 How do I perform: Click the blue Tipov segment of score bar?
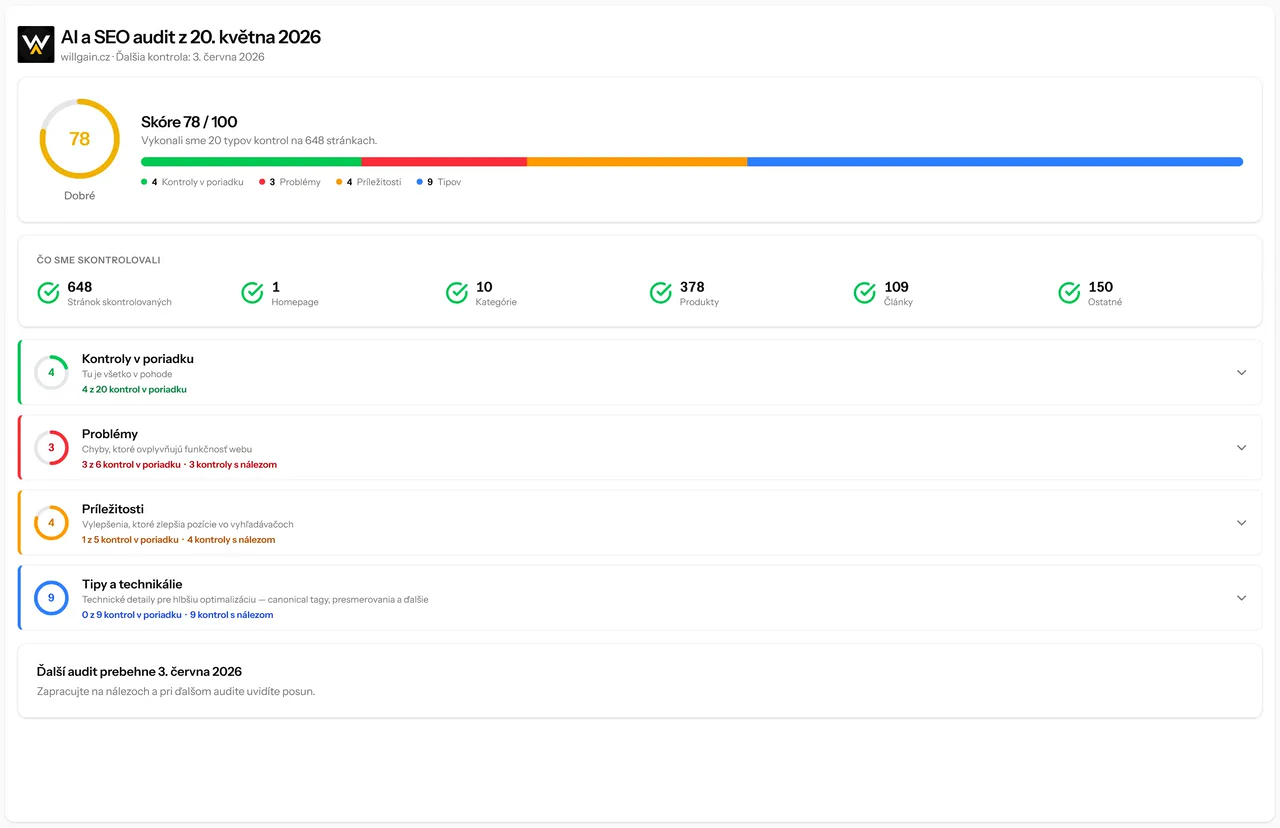click(995, 161)
